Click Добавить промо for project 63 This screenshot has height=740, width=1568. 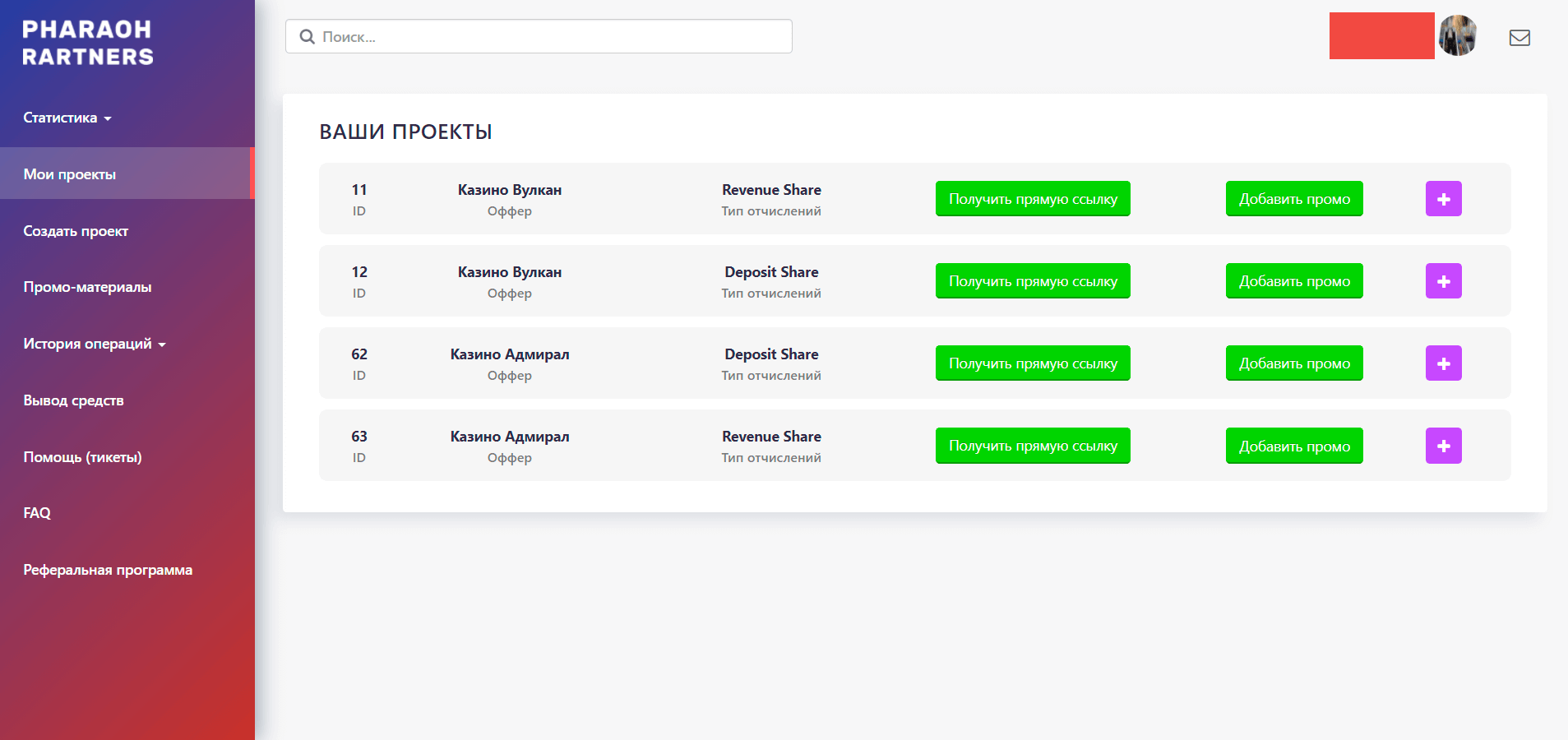[x=1294, y=446]
